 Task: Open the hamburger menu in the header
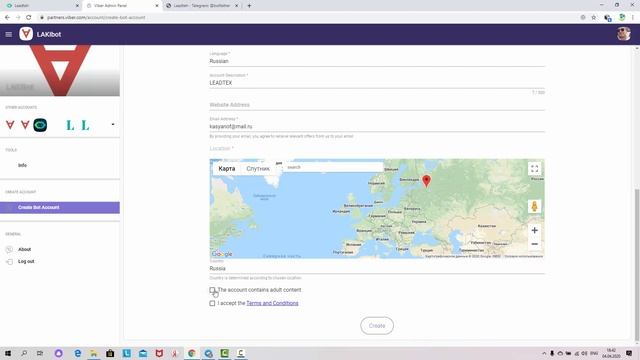9,34
